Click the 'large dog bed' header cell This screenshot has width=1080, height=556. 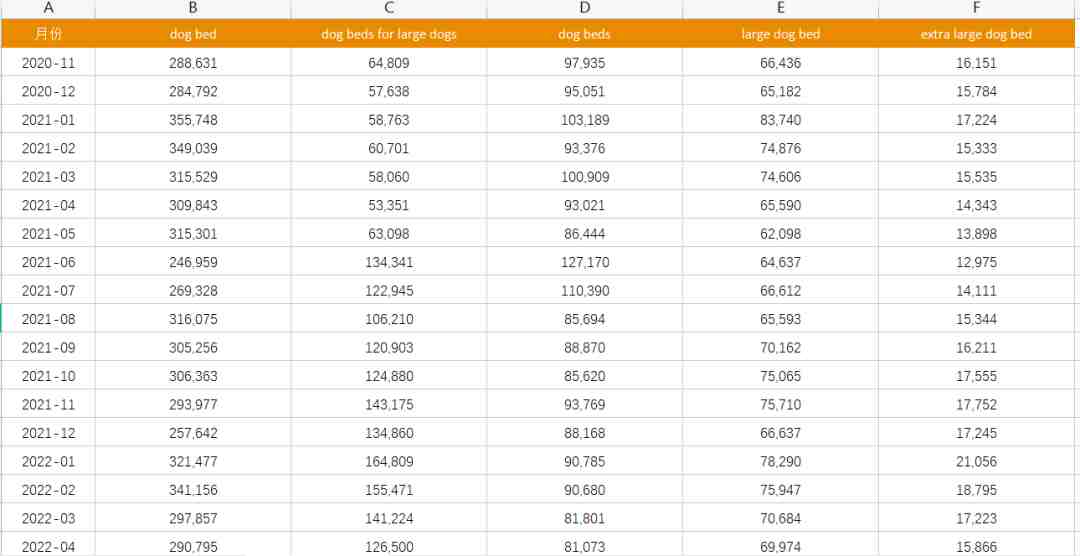780,34
